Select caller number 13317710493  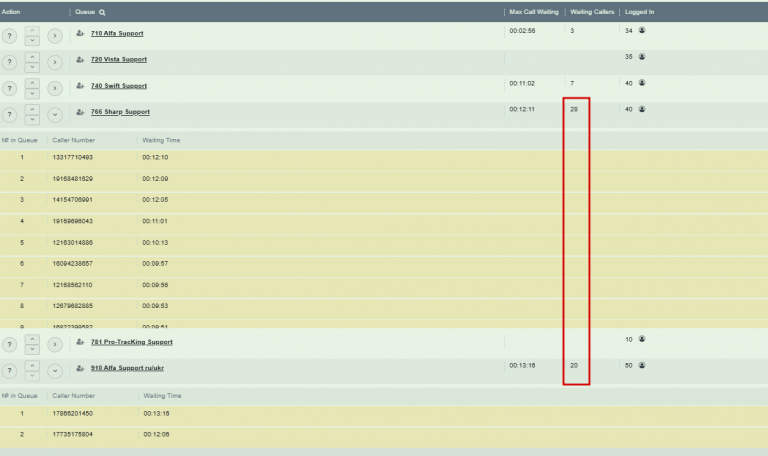[72, 157]
